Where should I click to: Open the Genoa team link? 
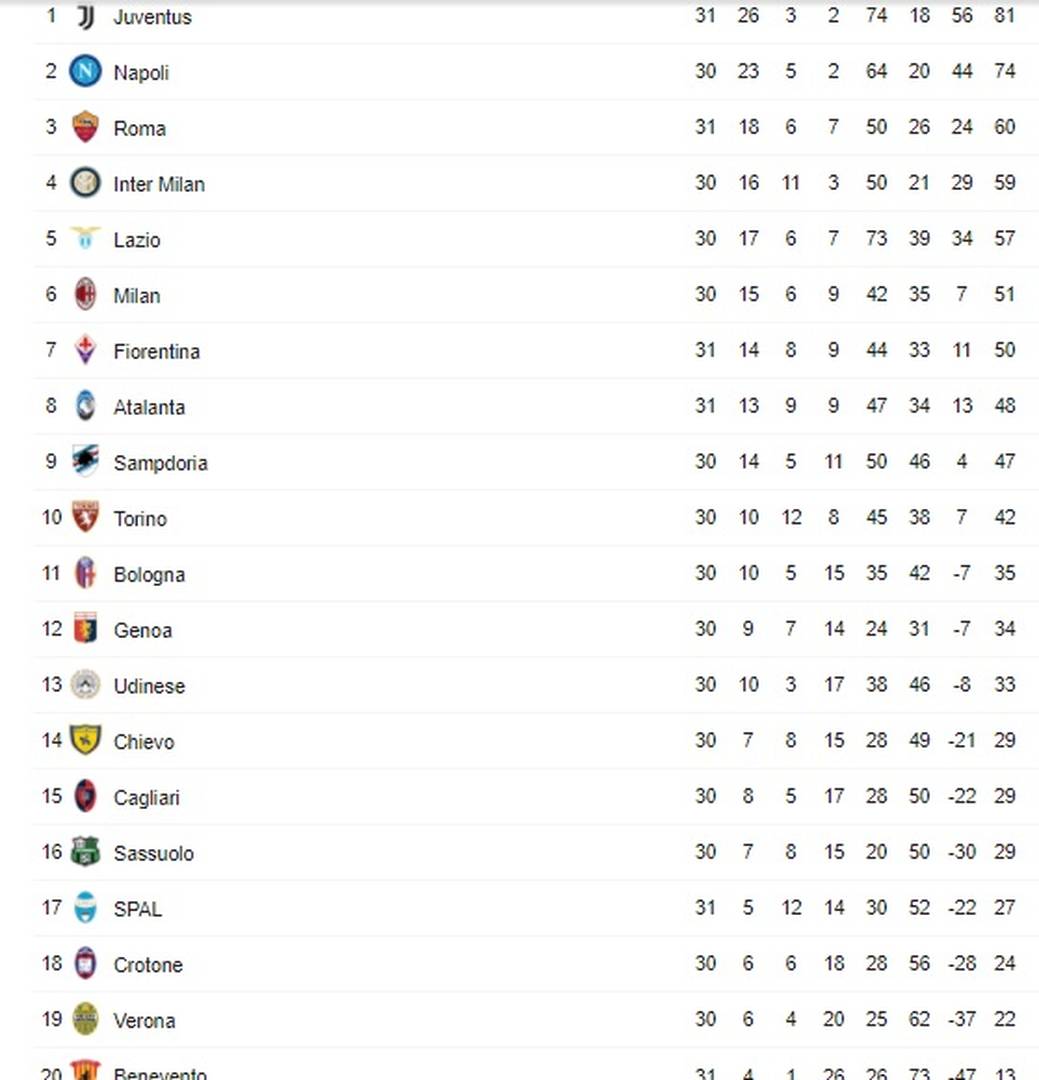142,631
